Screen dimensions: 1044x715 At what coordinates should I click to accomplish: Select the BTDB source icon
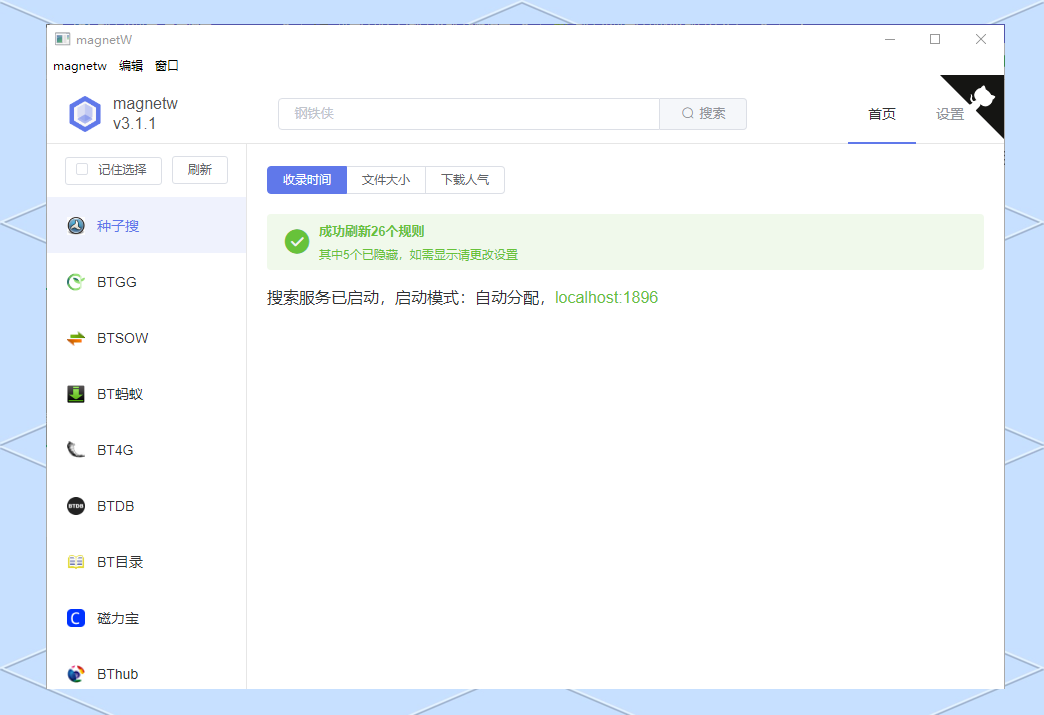click(76, 506)
